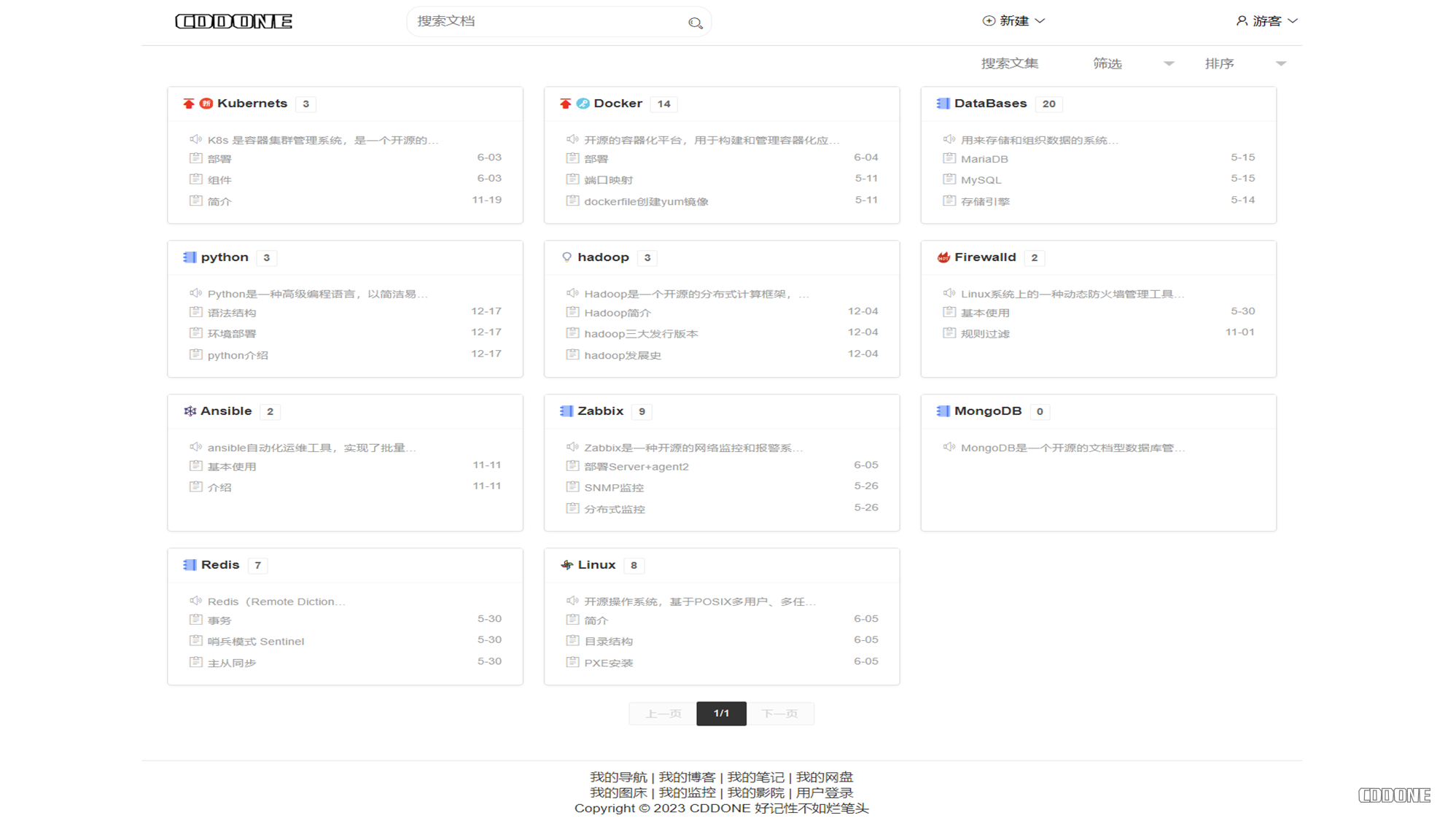
Task: Click the 下一页 next page button
Action: (780, 714)
